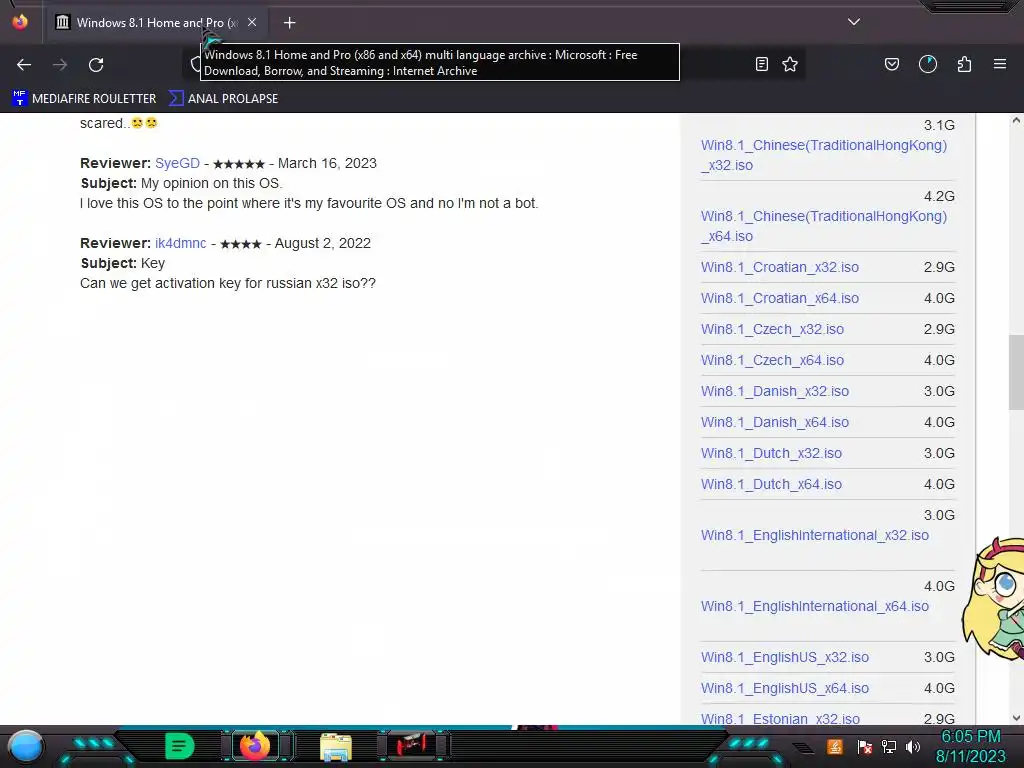Click the review date 'March 16, 2023'
The width and height of the screenshot is (1024, 768).
(327, 163)
